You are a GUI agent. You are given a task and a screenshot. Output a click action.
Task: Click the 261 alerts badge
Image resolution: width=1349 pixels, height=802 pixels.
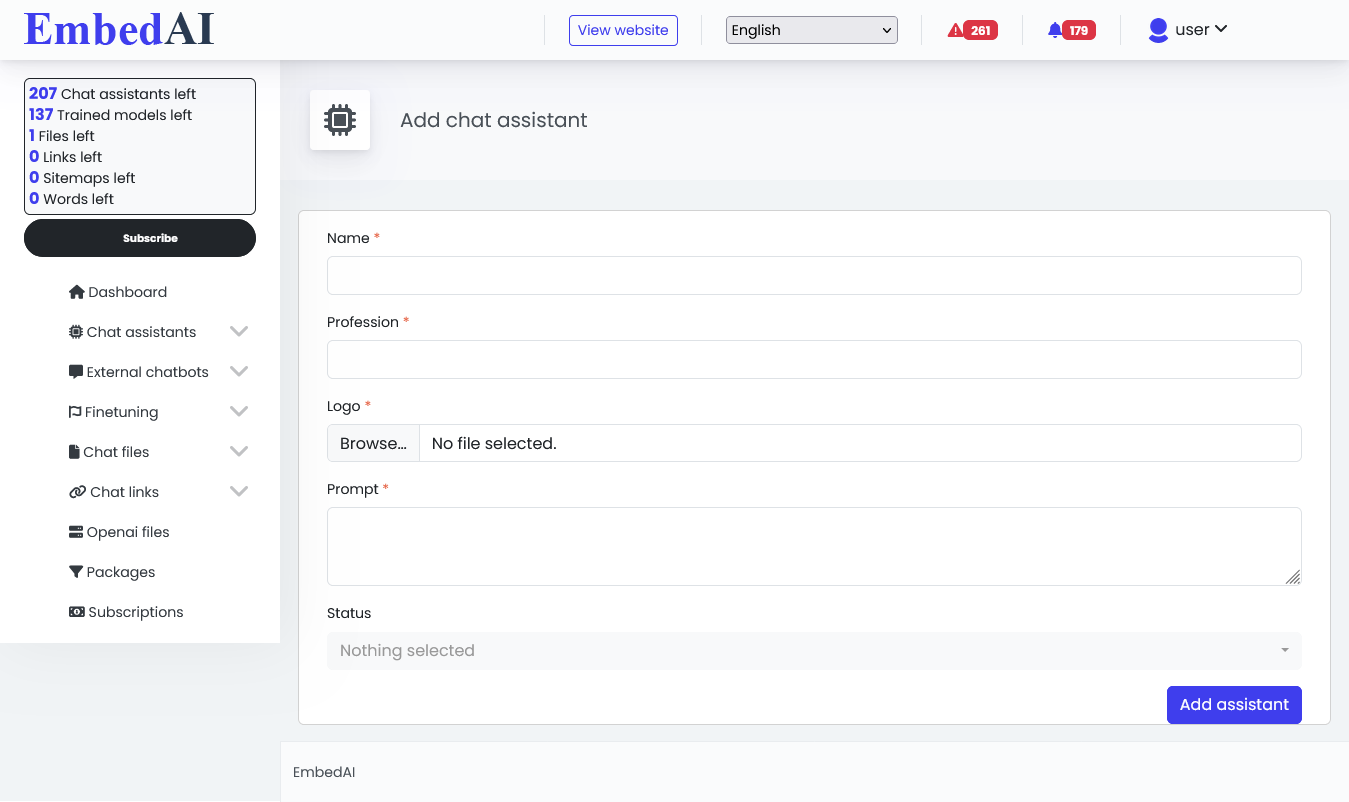coord(981,30)
